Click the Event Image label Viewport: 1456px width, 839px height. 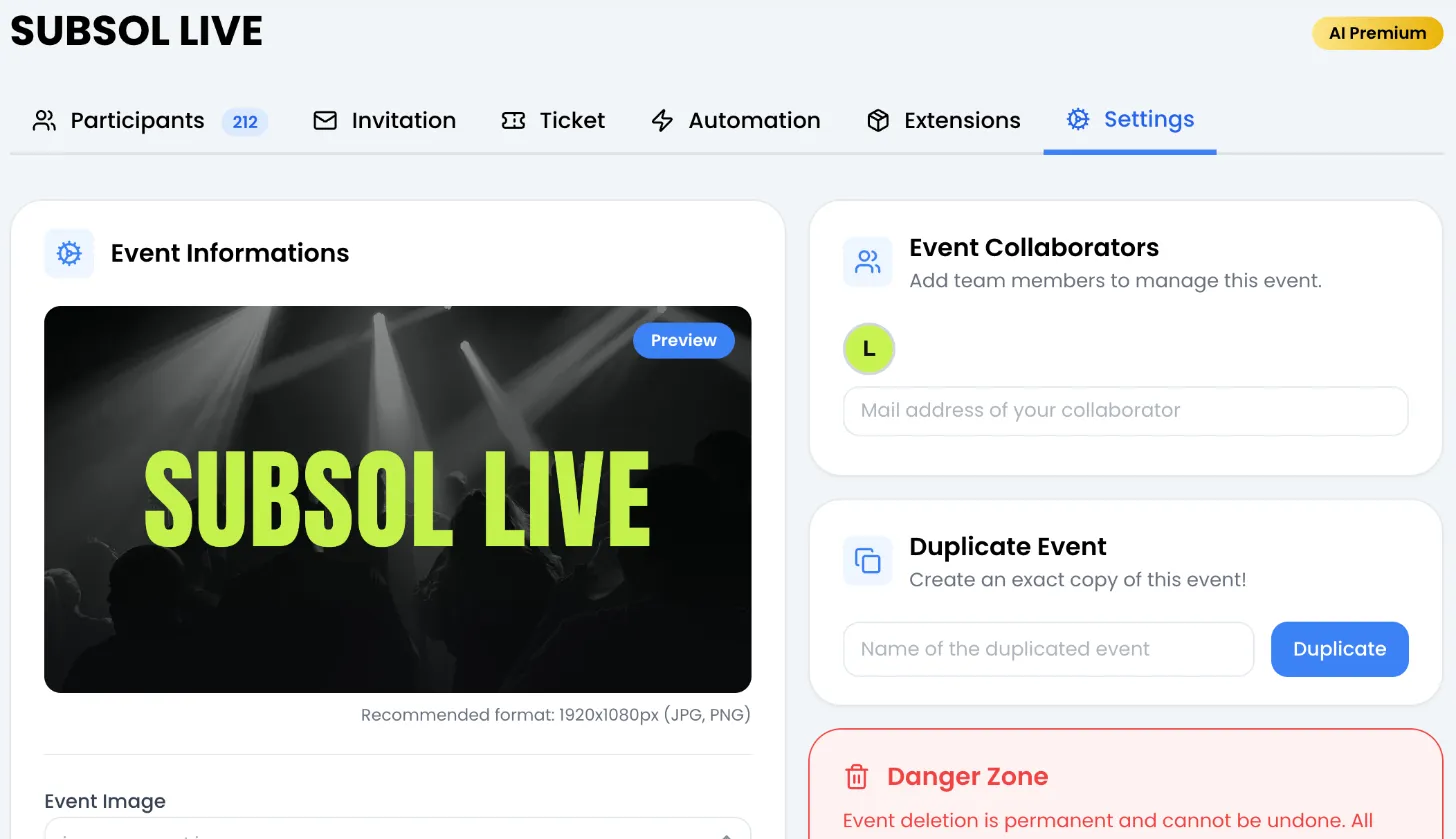tap(105, 801)
